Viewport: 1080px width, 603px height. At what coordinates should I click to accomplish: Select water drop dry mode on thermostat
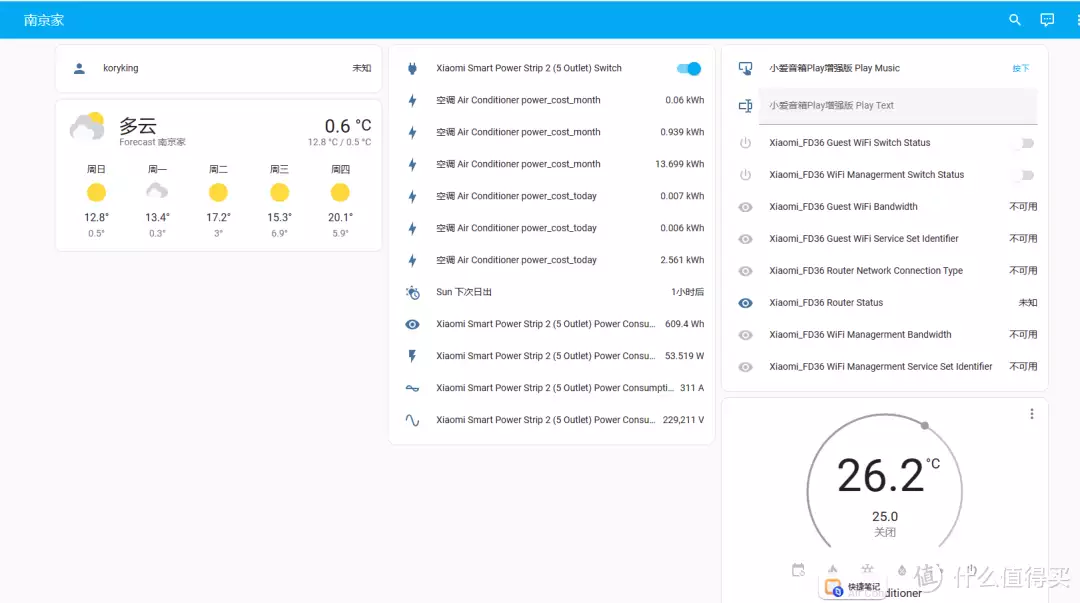[x=901, y=570]
